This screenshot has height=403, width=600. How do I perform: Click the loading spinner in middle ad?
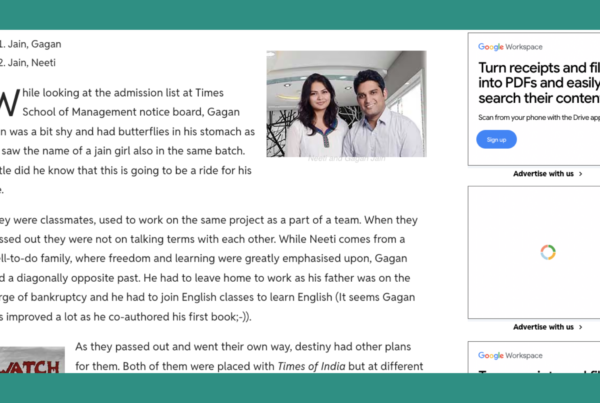[547, 252]
